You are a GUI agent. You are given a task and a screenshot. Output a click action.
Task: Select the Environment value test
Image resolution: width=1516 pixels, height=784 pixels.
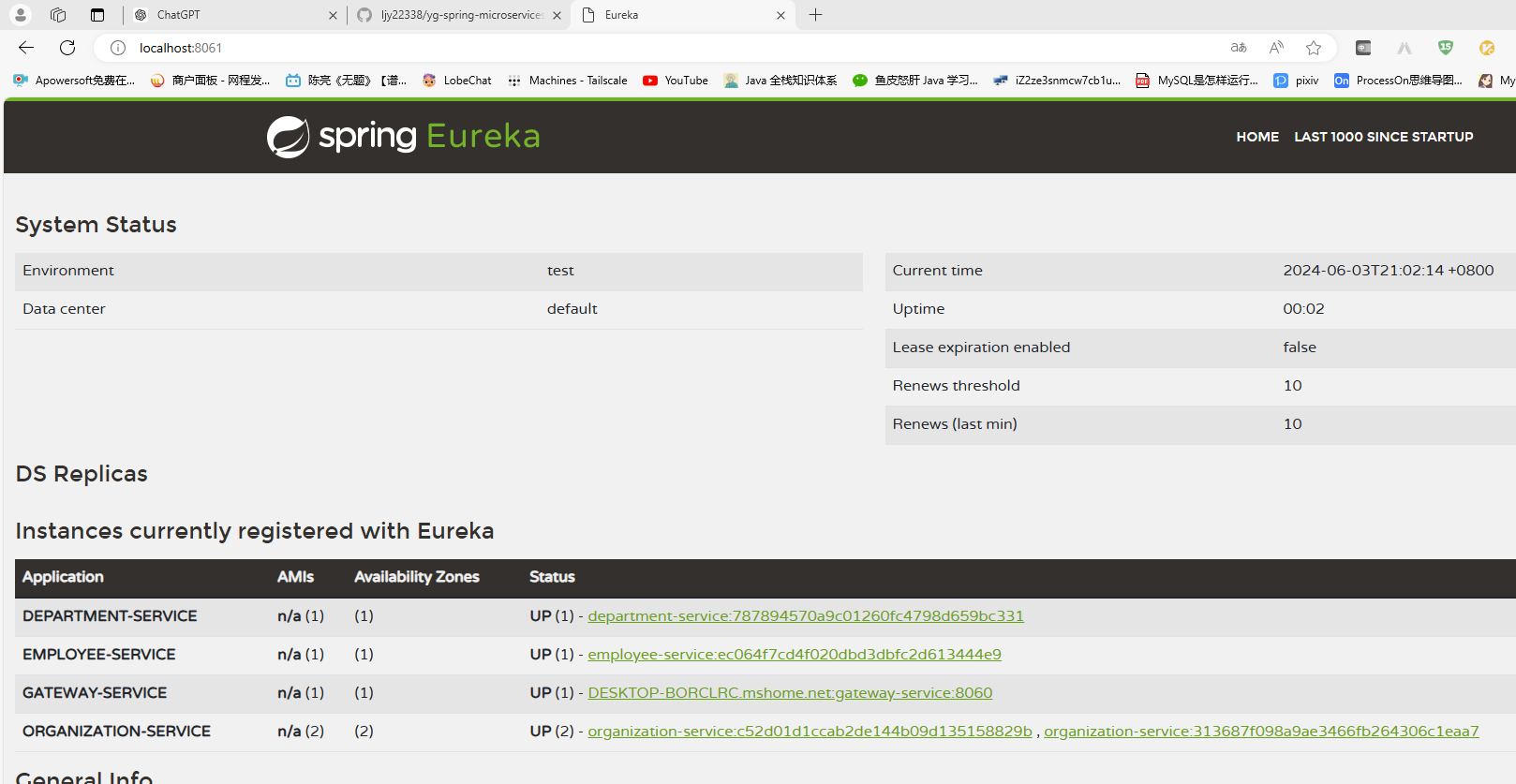(x=560, y=271)
